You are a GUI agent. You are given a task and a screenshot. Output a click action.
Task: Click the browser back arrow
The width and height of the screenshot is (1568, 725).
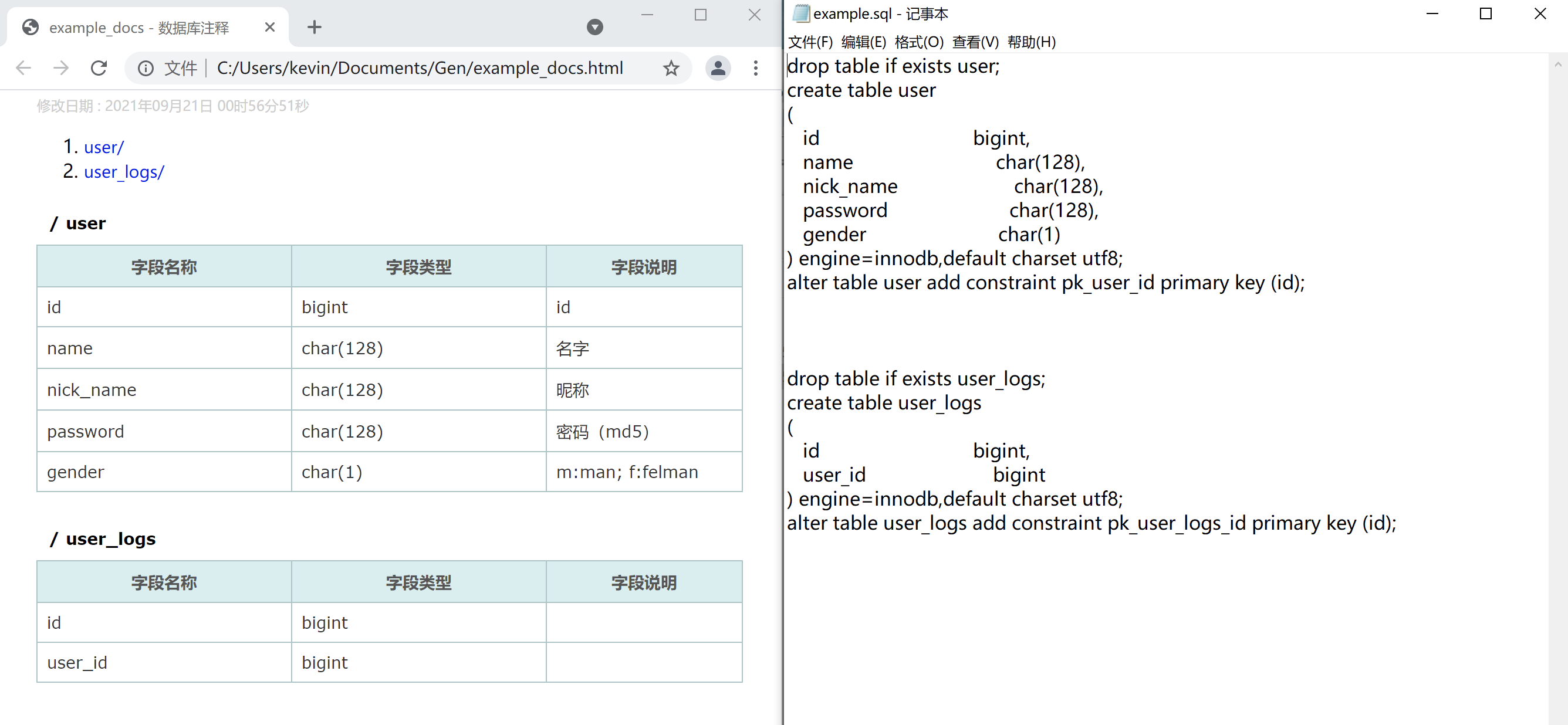click(x=23, y=67)
